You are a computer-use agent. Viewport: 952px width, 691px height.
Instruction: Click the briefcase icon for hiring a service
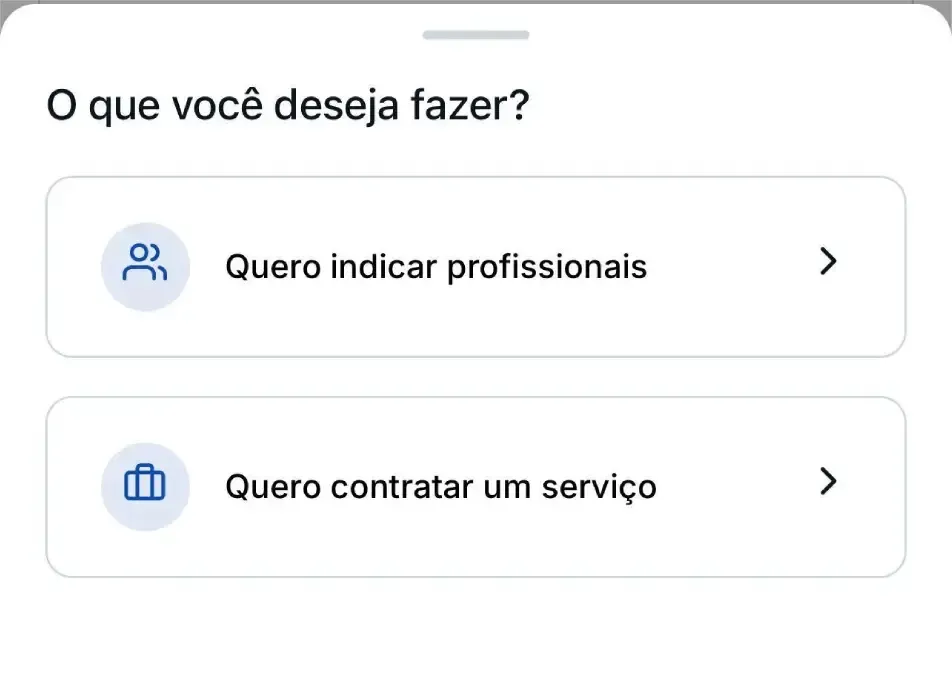tap(145, 486)
